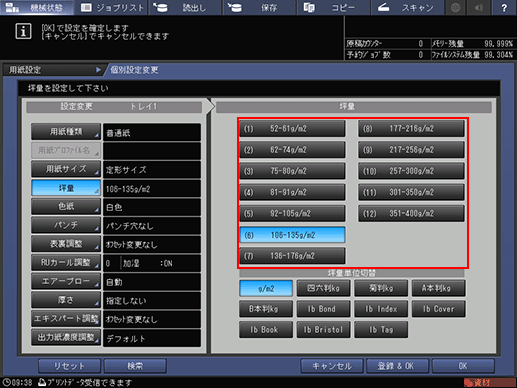Open the 読出し recall tab

(186, 7)
